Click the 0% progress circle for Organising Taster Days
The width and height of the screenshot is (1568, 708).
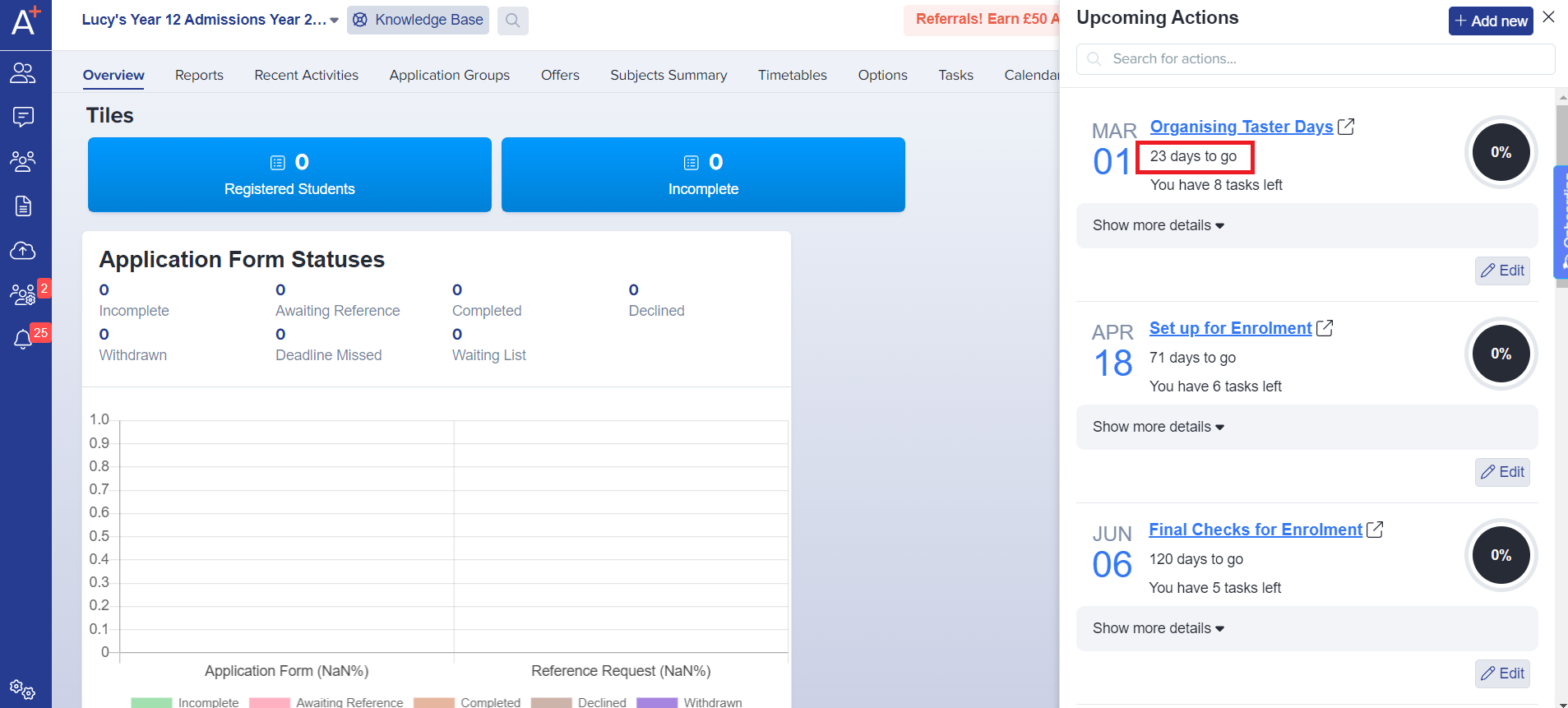pyautogui.click(x=1501, y=152)
